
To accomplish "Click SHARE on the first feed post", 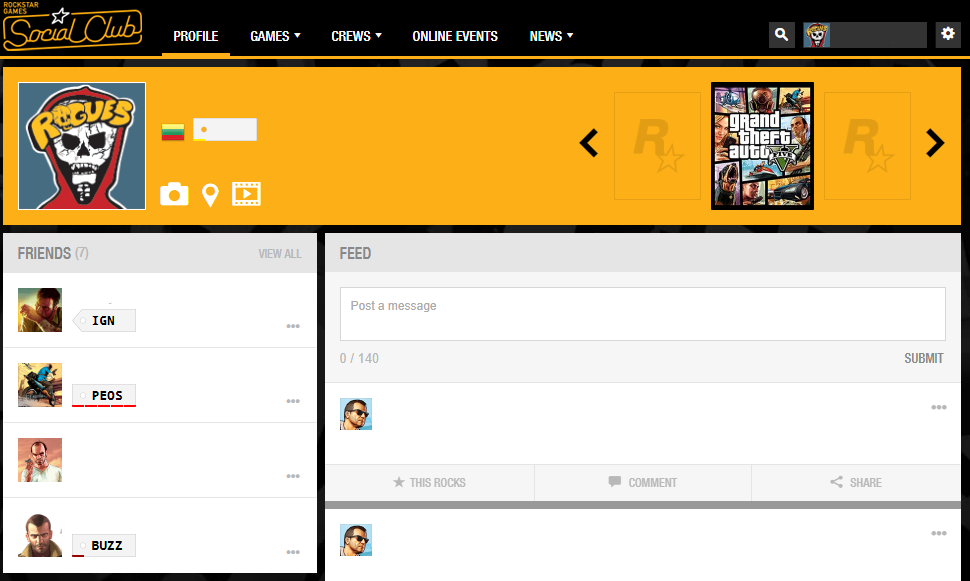I will pyautogui.click(x=856, y=483).
